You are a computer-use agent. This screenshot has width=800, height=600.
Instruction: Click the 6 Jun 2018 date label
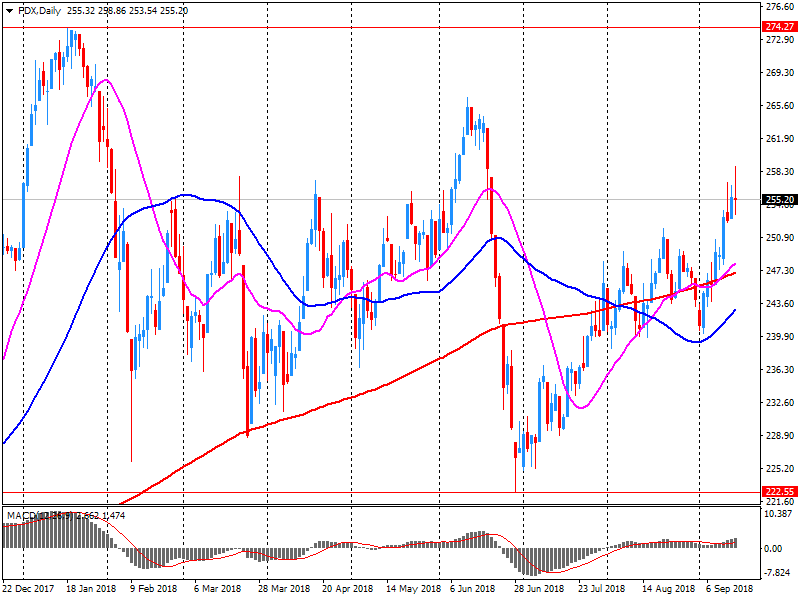coord(472,589)
